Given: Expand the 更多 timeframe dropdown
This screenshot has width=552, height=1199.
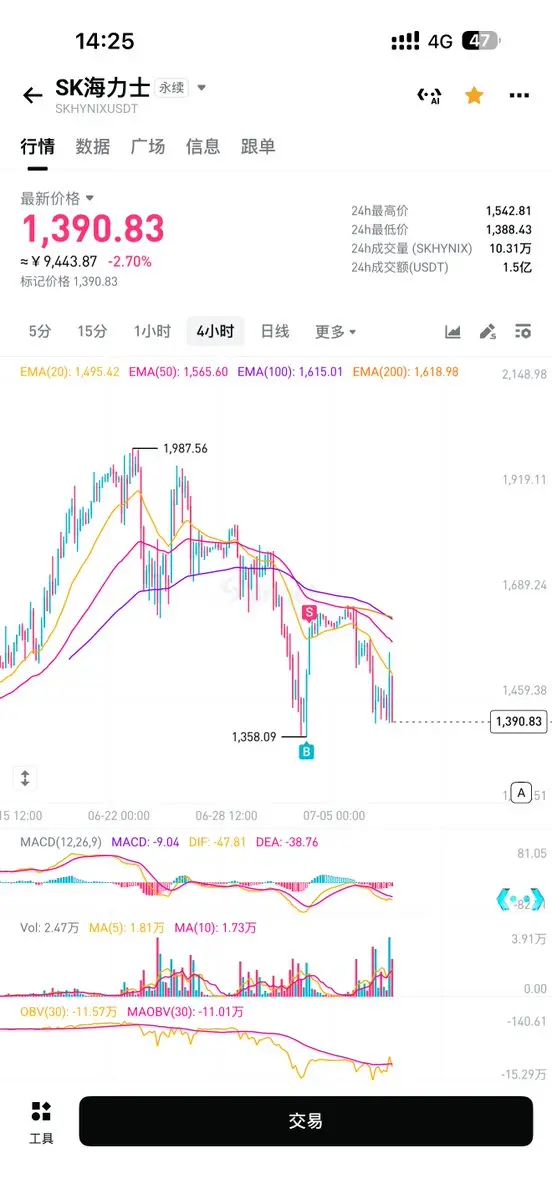Looking at the screenshot, I should [336, 332].
